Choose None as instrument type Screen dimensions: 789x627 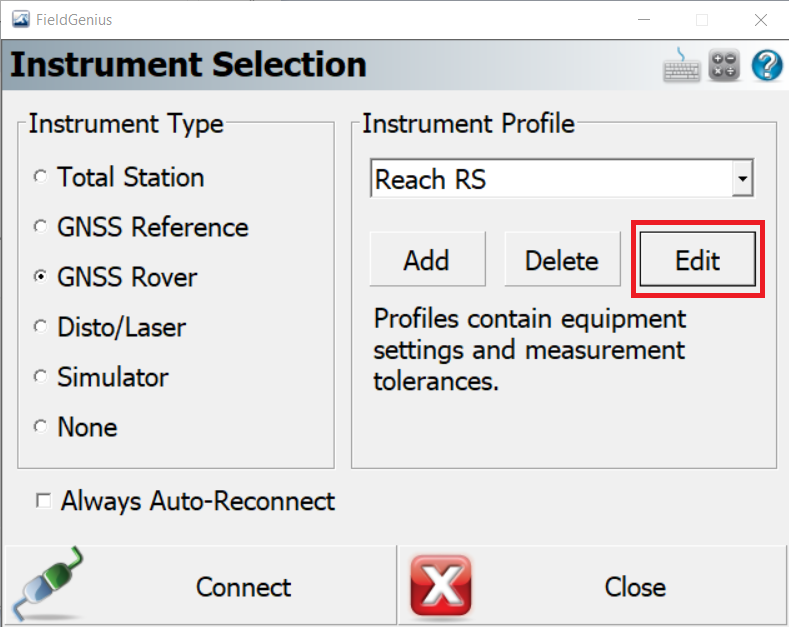[x=40, y=426]
